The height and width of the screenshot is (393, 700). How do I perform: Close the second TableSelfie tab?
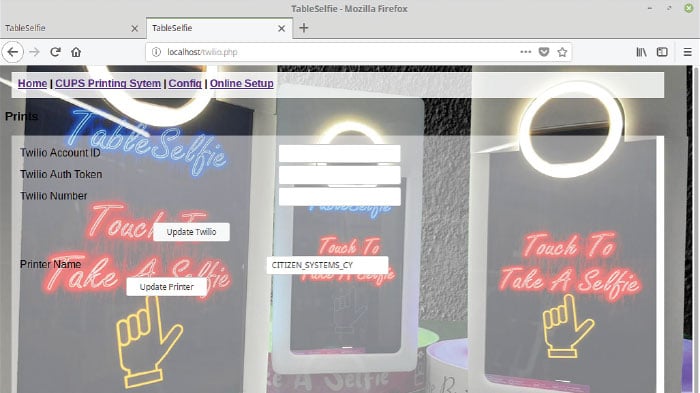coord(281,28)
